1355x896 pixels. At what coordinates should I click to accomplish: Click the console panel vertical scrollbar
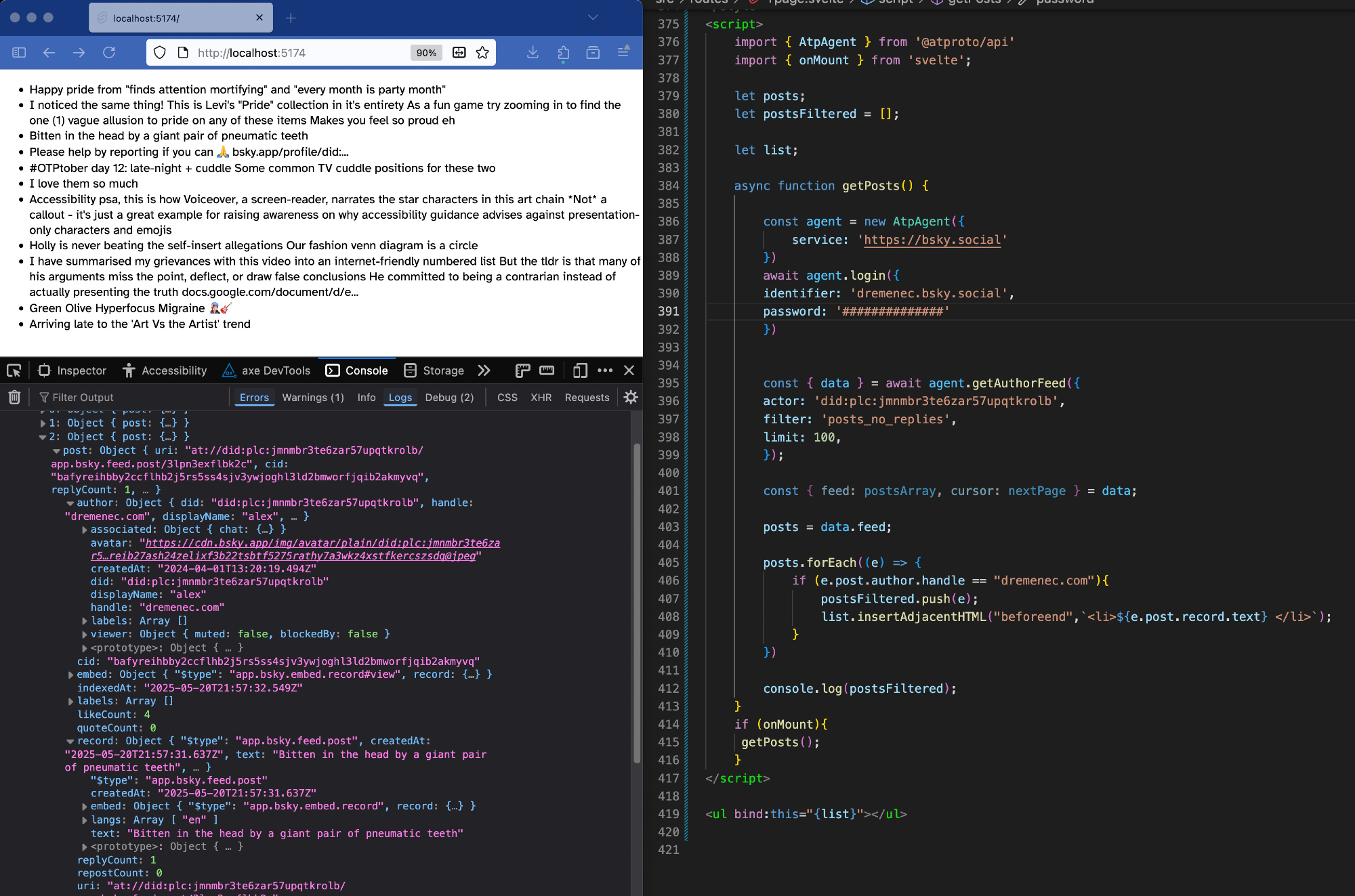tap(637, 603)
